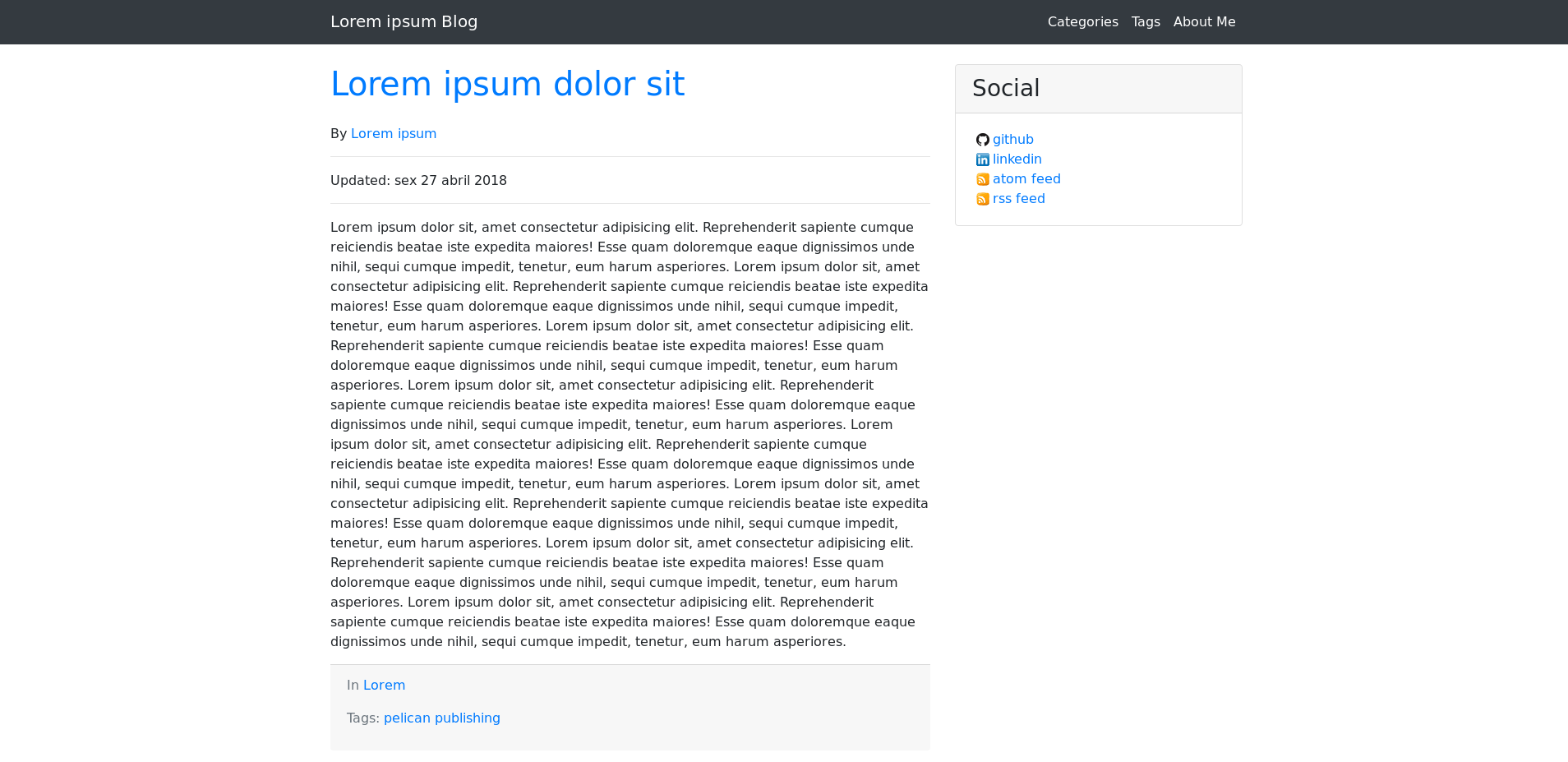
Task: Open Tags in the navbar
Action: (1146, 22)
